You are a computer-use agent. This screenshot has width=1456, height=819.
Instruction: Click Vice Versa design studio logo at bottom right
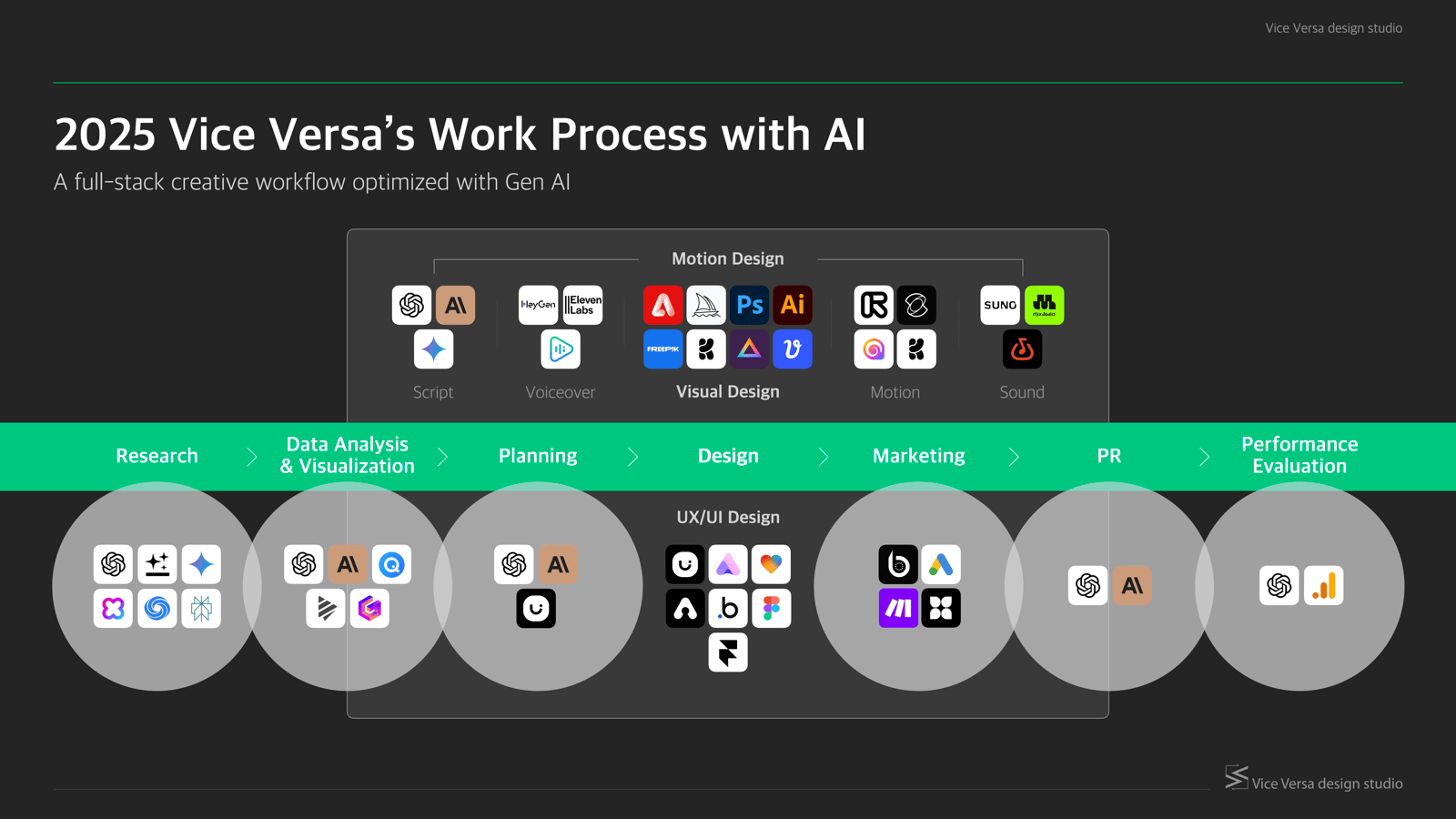pyautogui.click(x=1313, y=780)
